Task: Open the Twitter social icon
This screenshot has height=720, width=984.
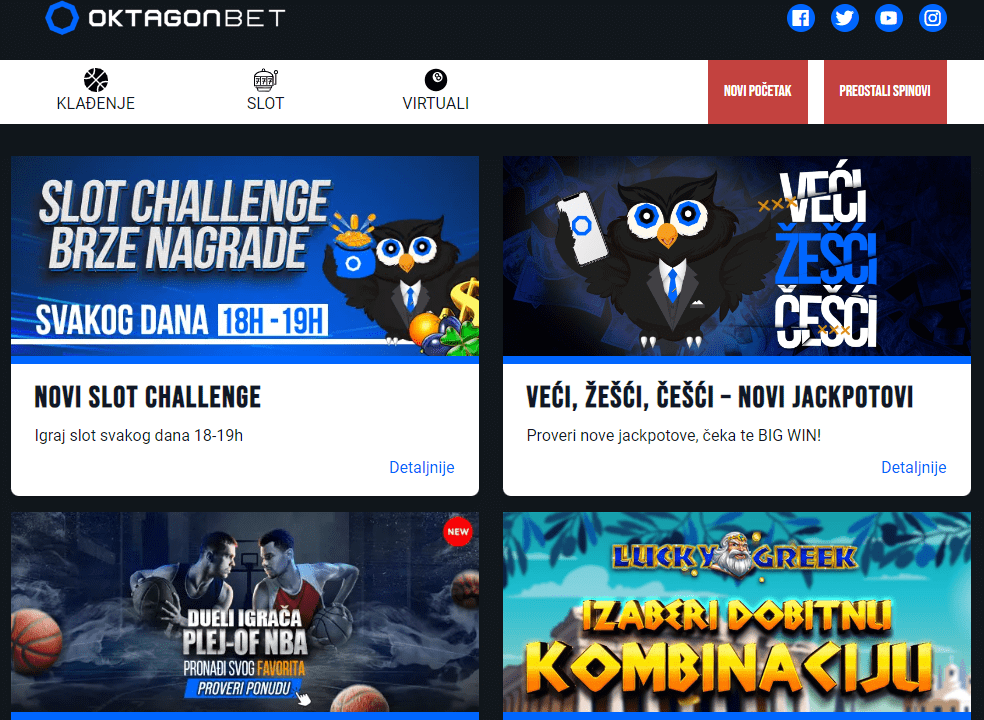Action: coord(845,18)
